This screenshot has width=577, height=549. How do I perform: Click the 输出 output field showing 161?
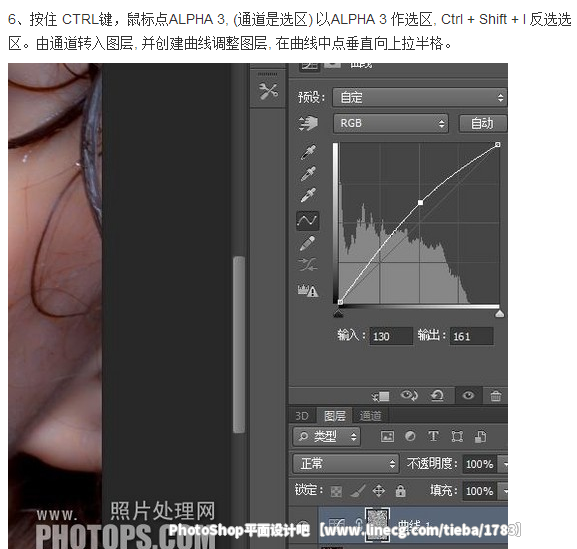click(x=471, y=336)
